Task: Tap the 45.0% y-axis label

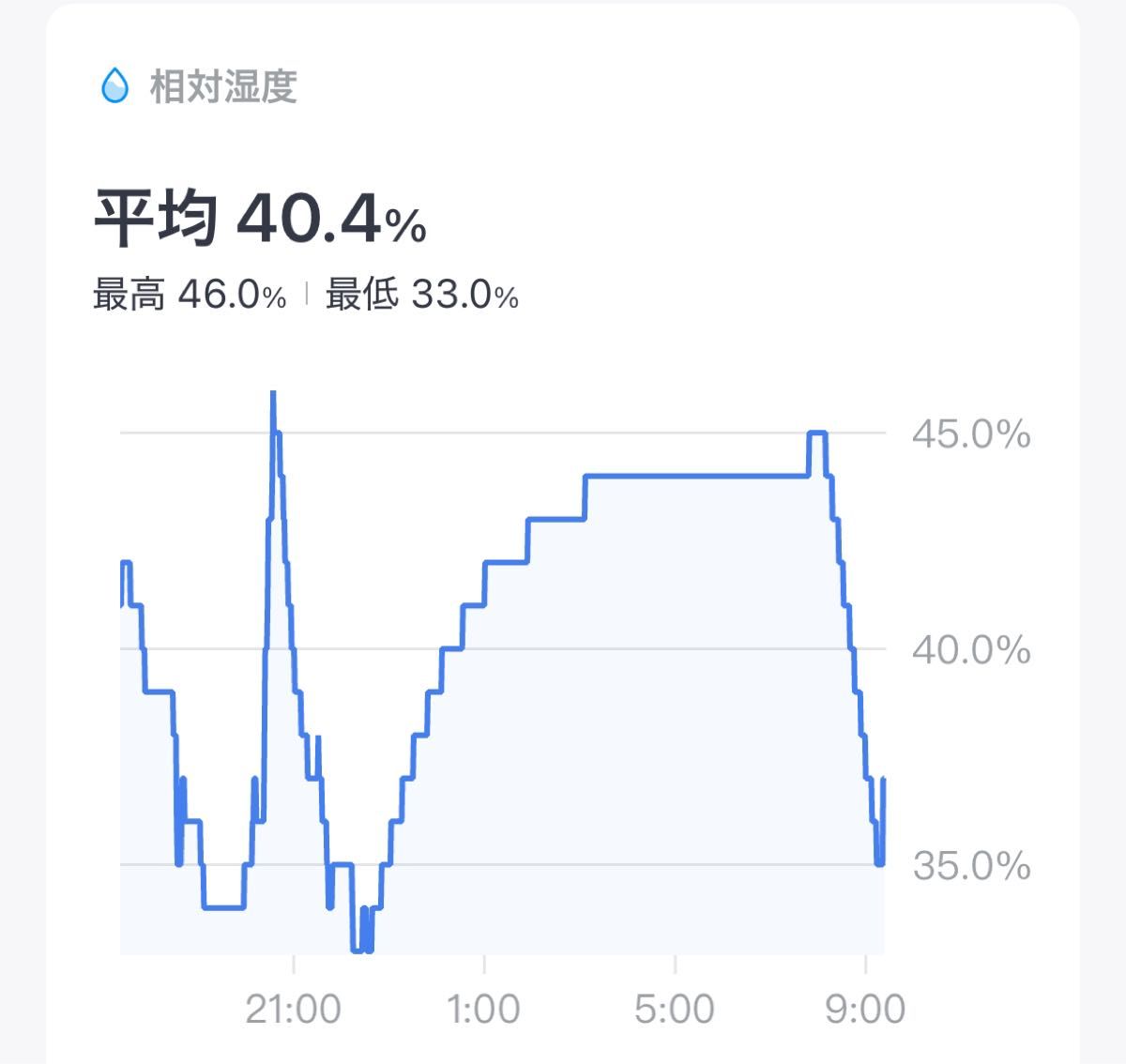Action: pyautogui.click(x=971, y=434)
